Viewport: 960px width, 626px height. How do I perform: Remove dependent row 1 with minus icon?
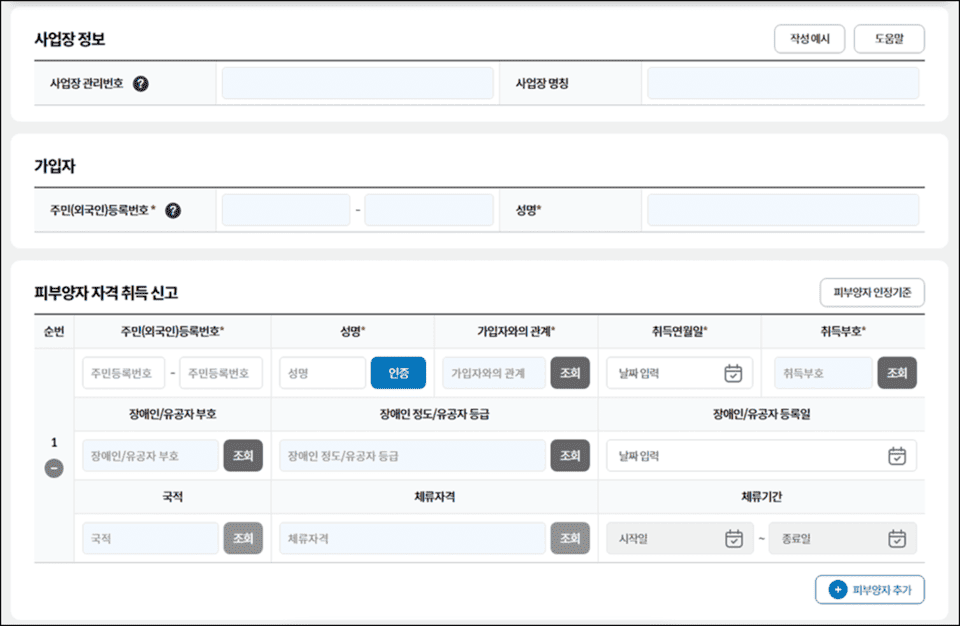pos(54,469)
